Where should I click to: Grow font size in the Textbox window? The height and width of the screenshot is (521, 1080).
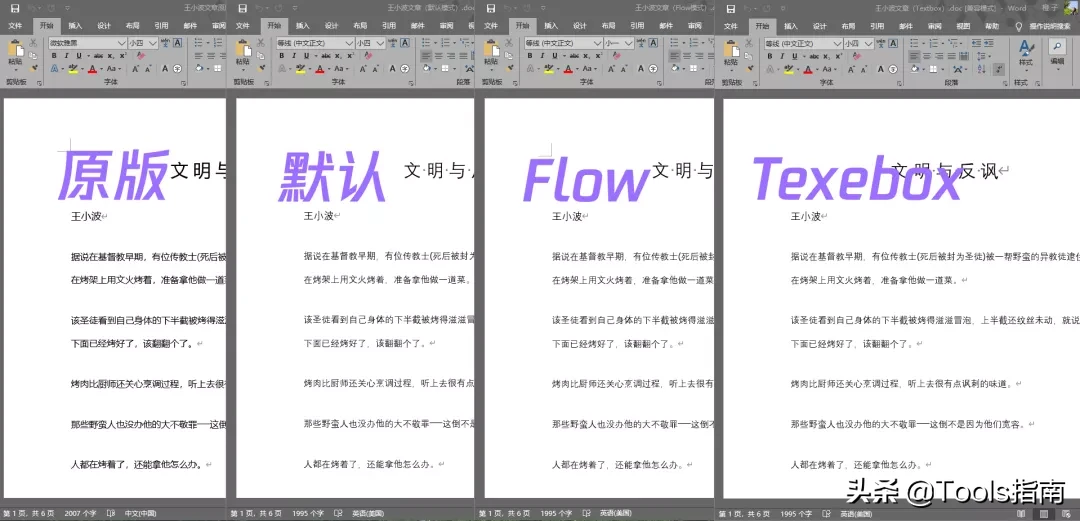point(851,70)
